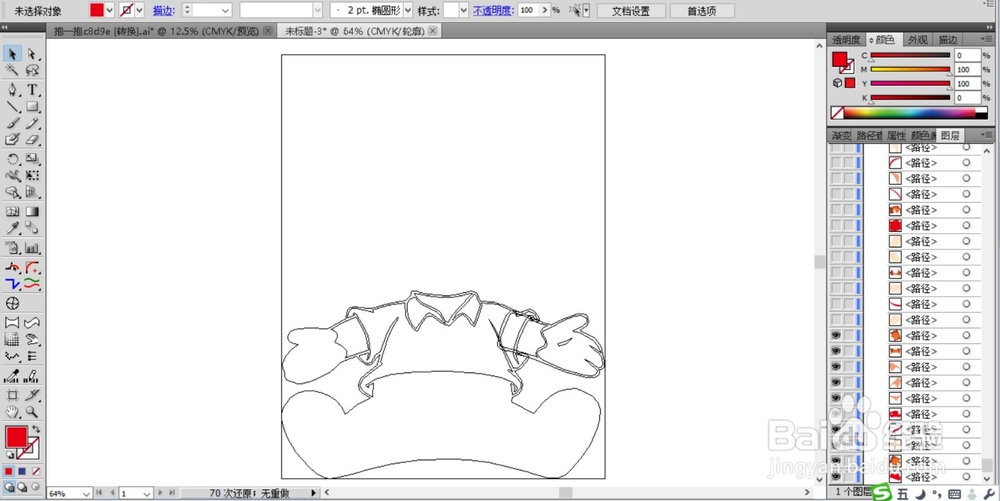The height and width of the screenshot is (501, 1000).
Task: Close the 未标题-3 document tab
Action: point(433,31)
